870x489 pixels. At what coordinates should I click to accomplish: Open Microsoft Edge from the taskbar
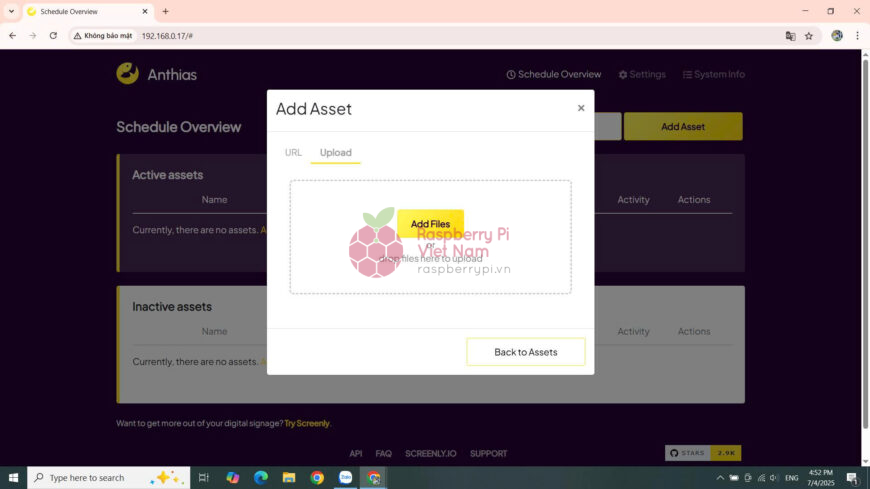(x=261, y=478)
